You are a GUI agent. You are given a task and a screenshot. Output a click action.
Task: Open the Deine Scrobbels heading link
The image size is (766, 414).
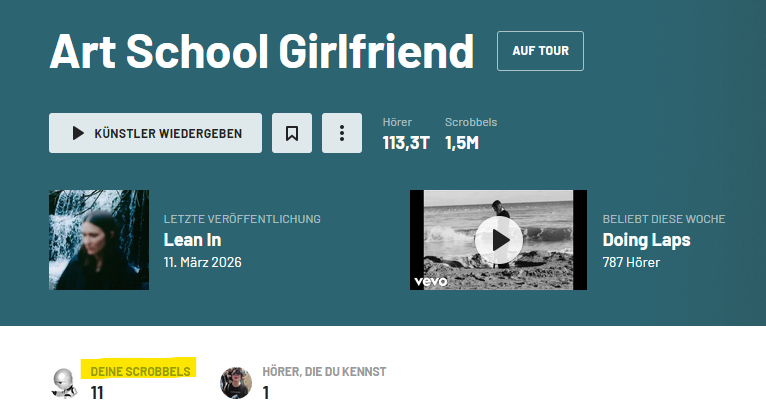[x=140, y=371]
